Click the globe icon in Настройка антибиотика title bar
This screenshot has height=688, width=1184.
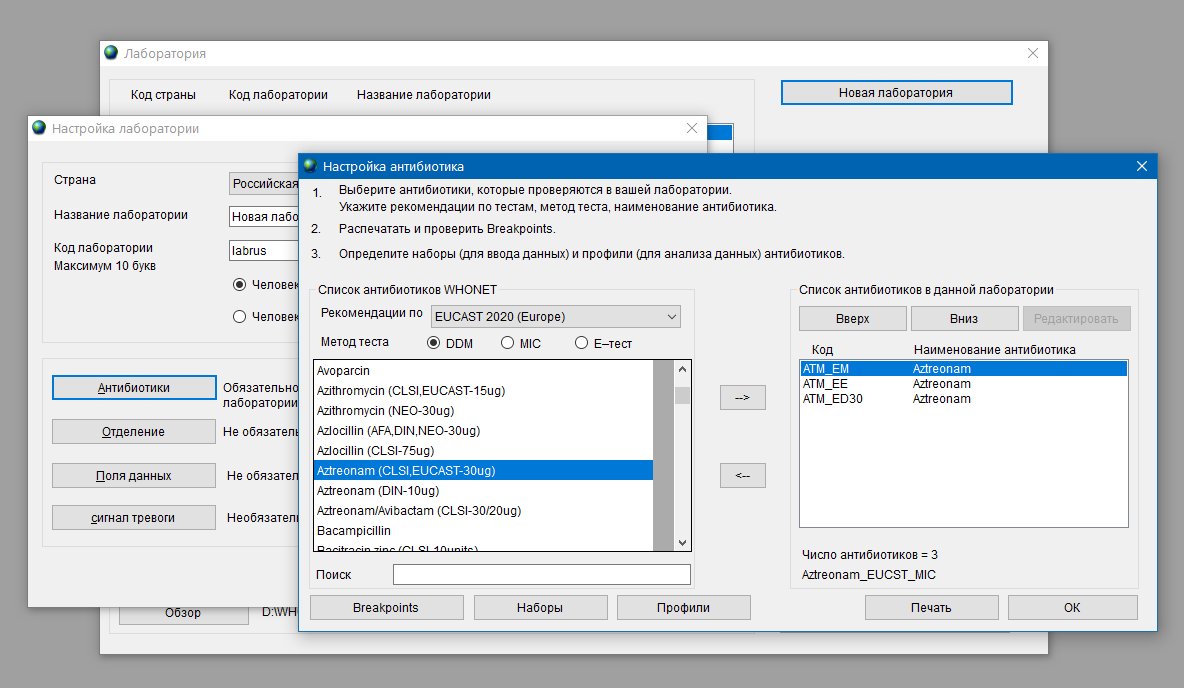(x=310, y=165)
